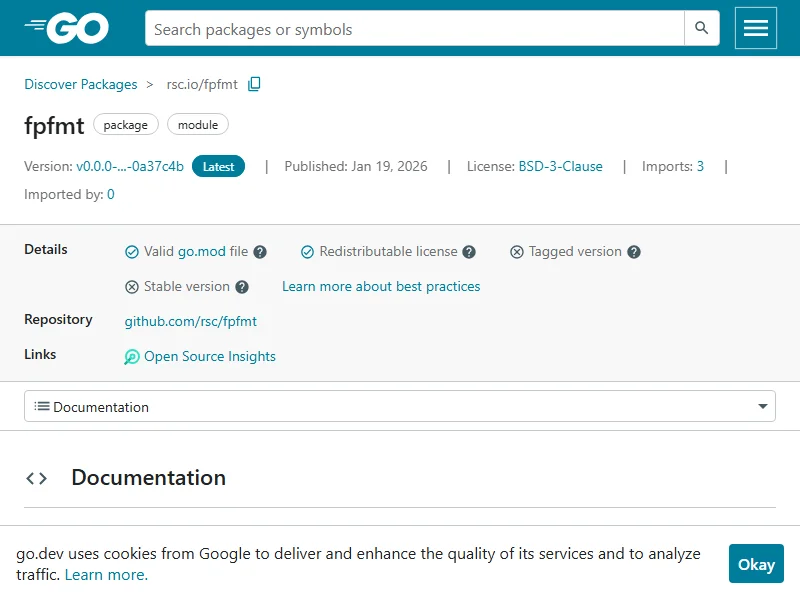The width and height of the screenshot is (800, 600).
Task: Focus the Search packages or symbols field
Action: [x=414, y=29]
